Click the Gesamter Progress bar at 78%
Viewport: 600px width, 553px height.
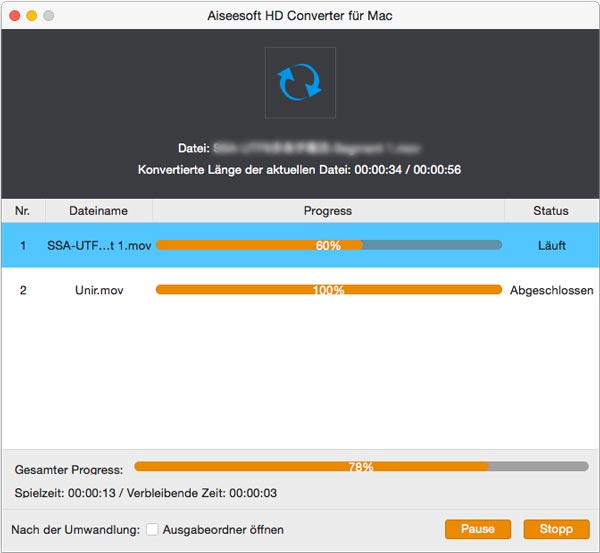(360, 467)
